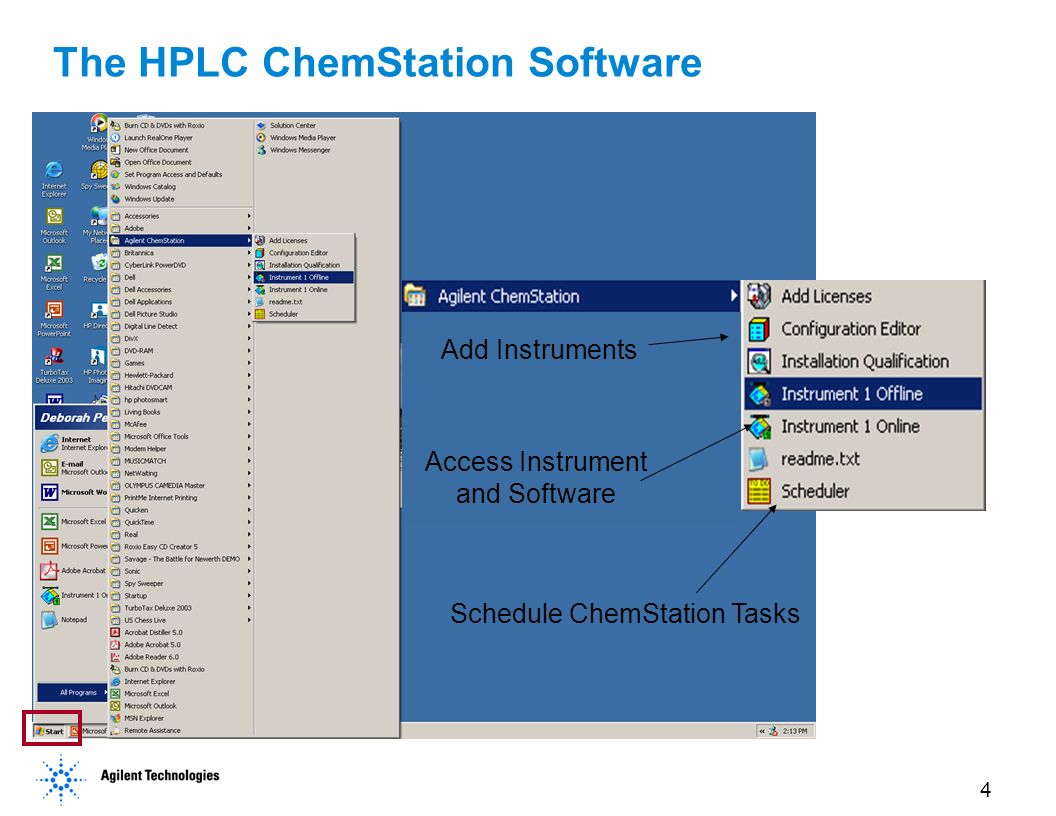Click the system tray clock 2:13 PM

tap(795, 731)
